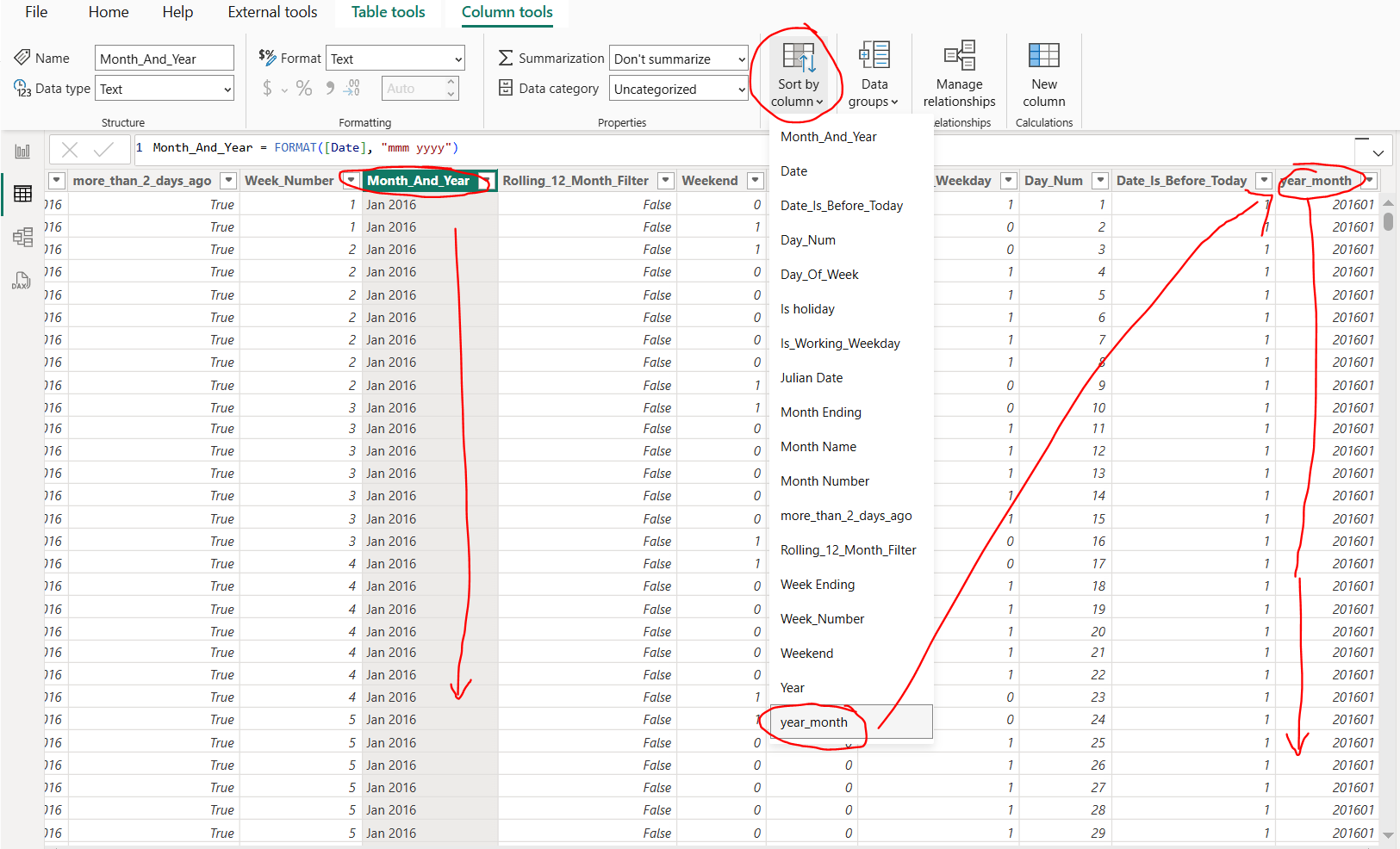Switch to Model view in left sidebar
Viewport: 1400px width, 849px height.
[23, 237]
